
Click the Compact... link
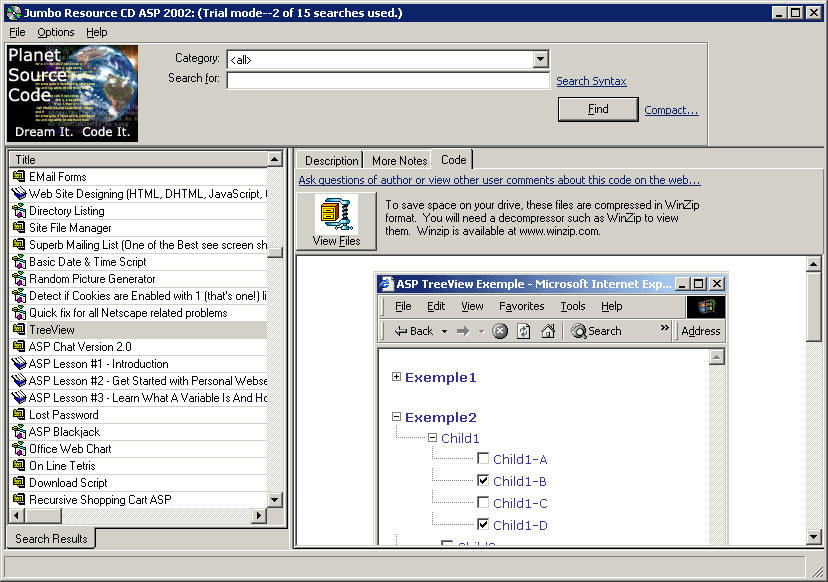tap(671, 110)
